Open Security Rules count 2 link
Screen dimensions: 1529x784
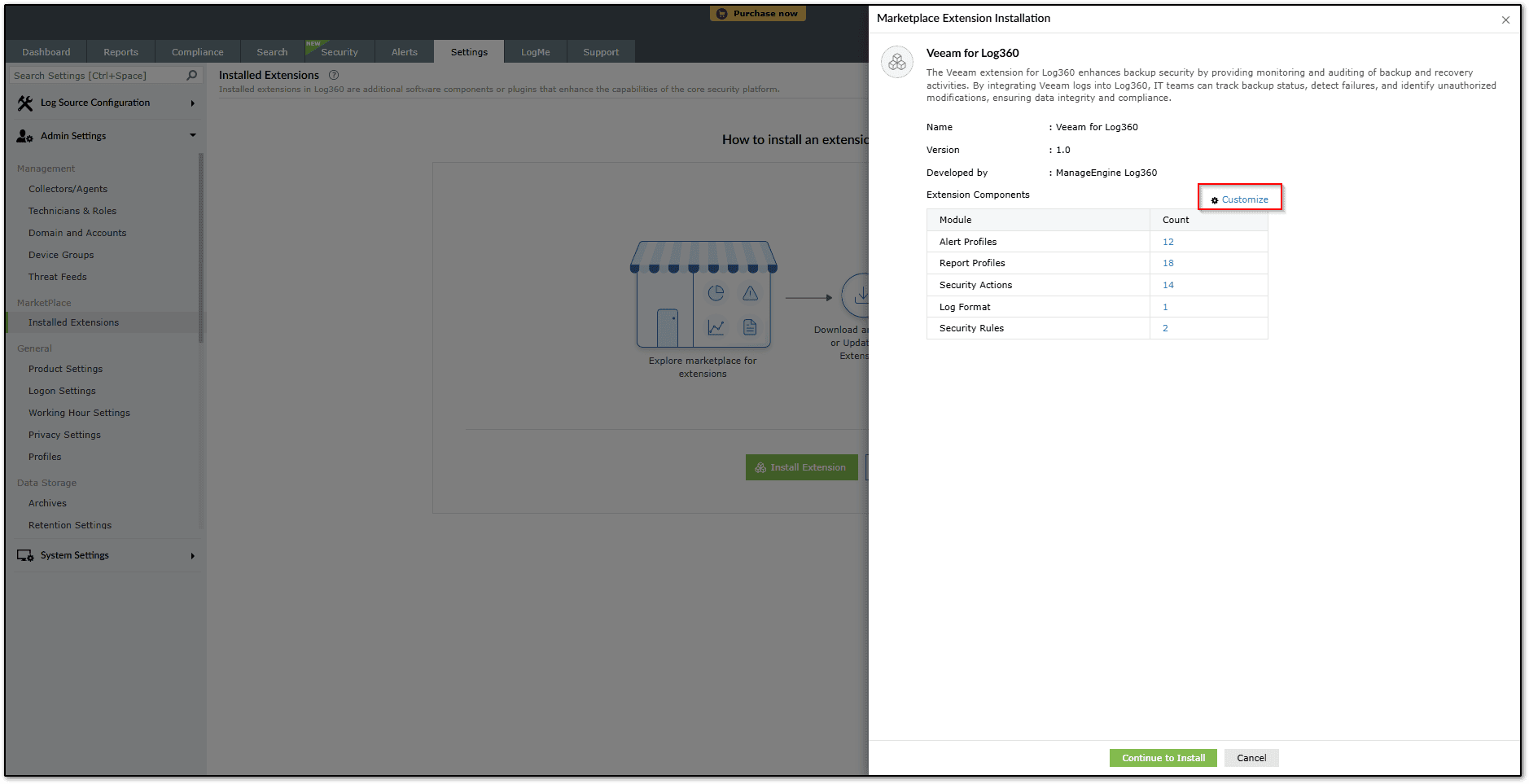point(1165,328)
